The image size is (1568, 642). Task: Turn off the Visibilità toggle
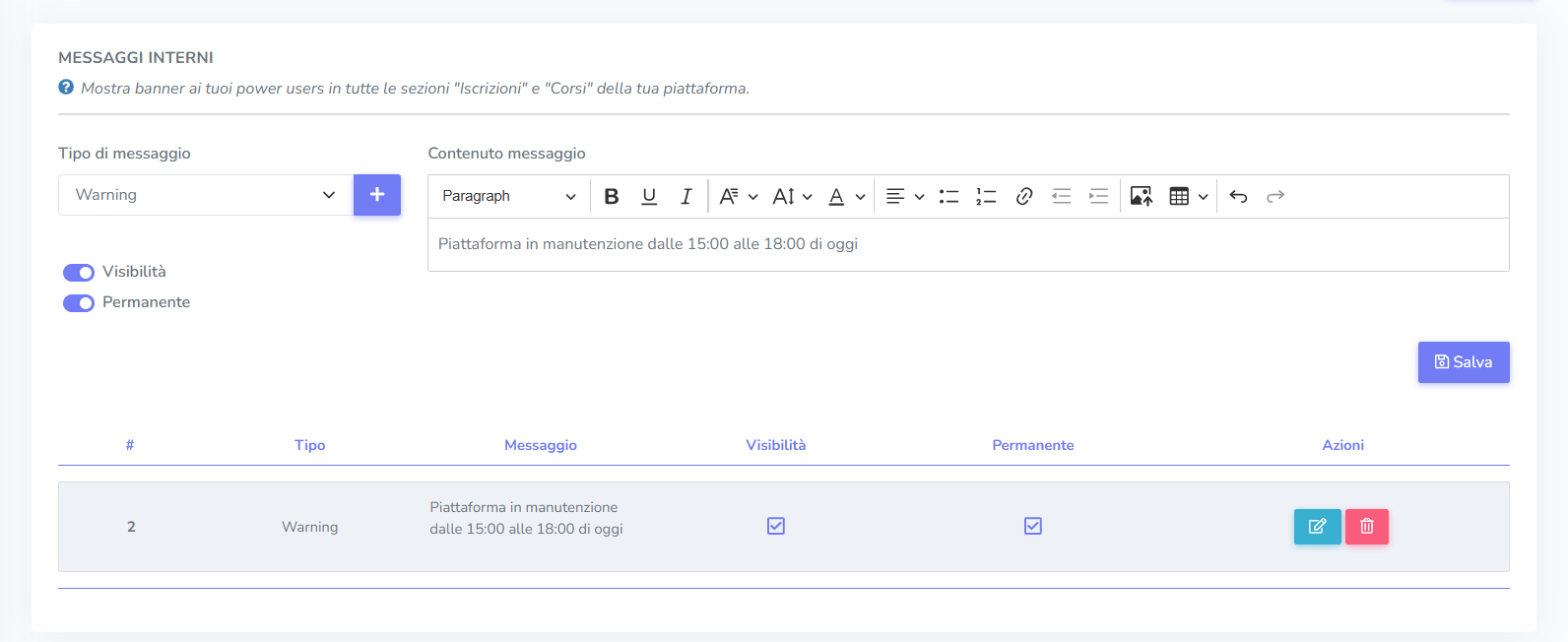click(x=79, y=273)
